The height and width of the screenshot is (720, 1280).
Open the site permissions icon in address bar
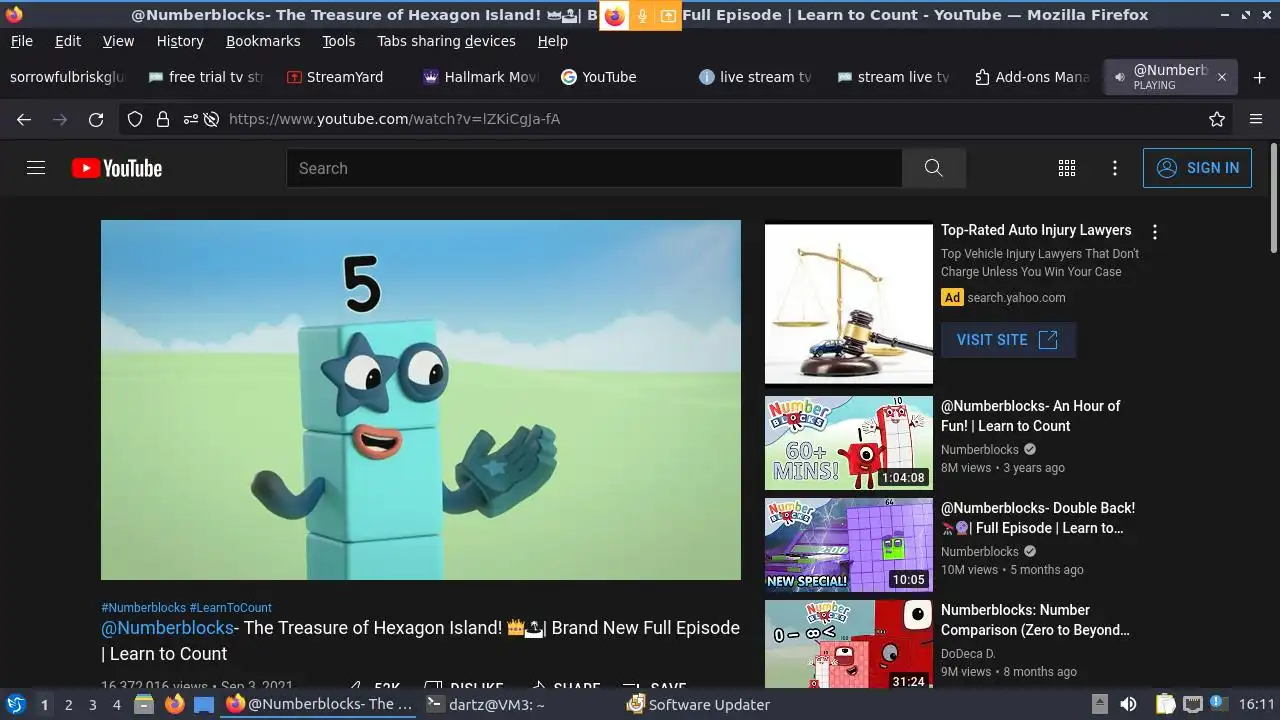click(190, 119)
